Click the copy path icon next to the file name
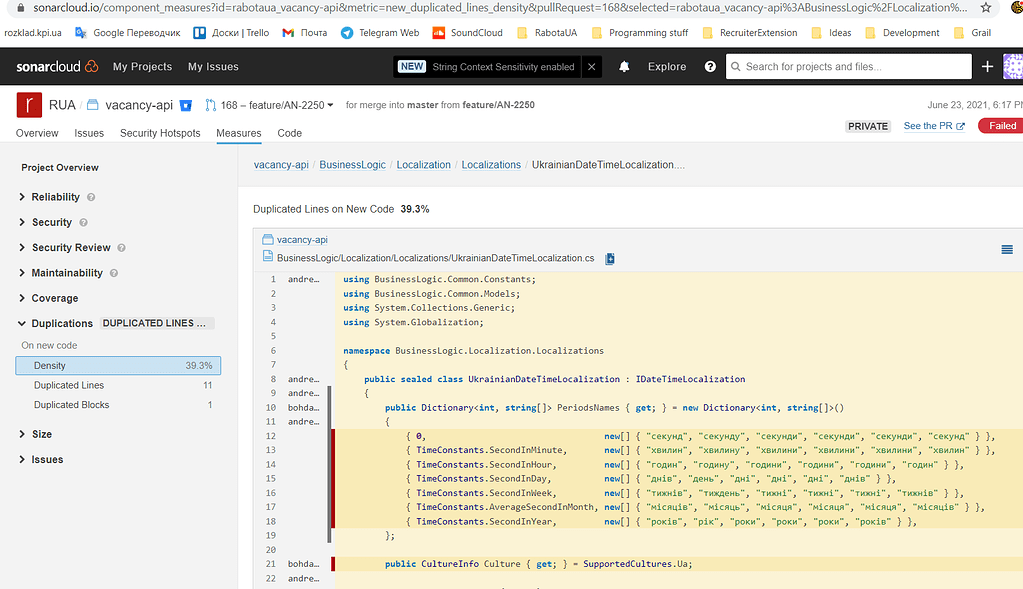This screenshot has height=589, width=1023. point(609,256)
